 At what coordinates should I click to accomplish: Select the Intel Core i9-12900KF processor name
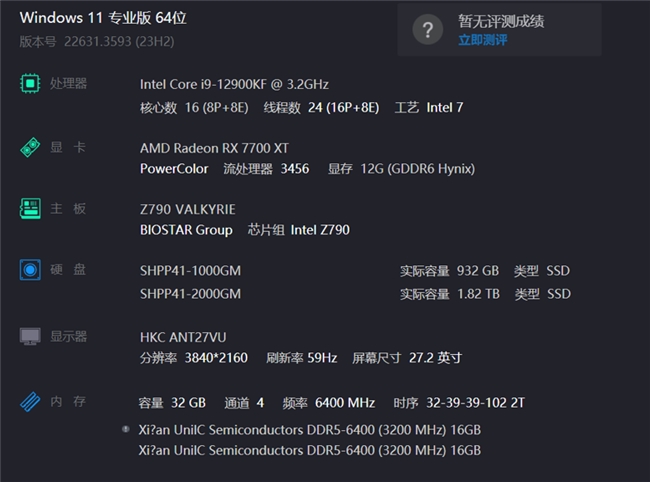point(234,85)
